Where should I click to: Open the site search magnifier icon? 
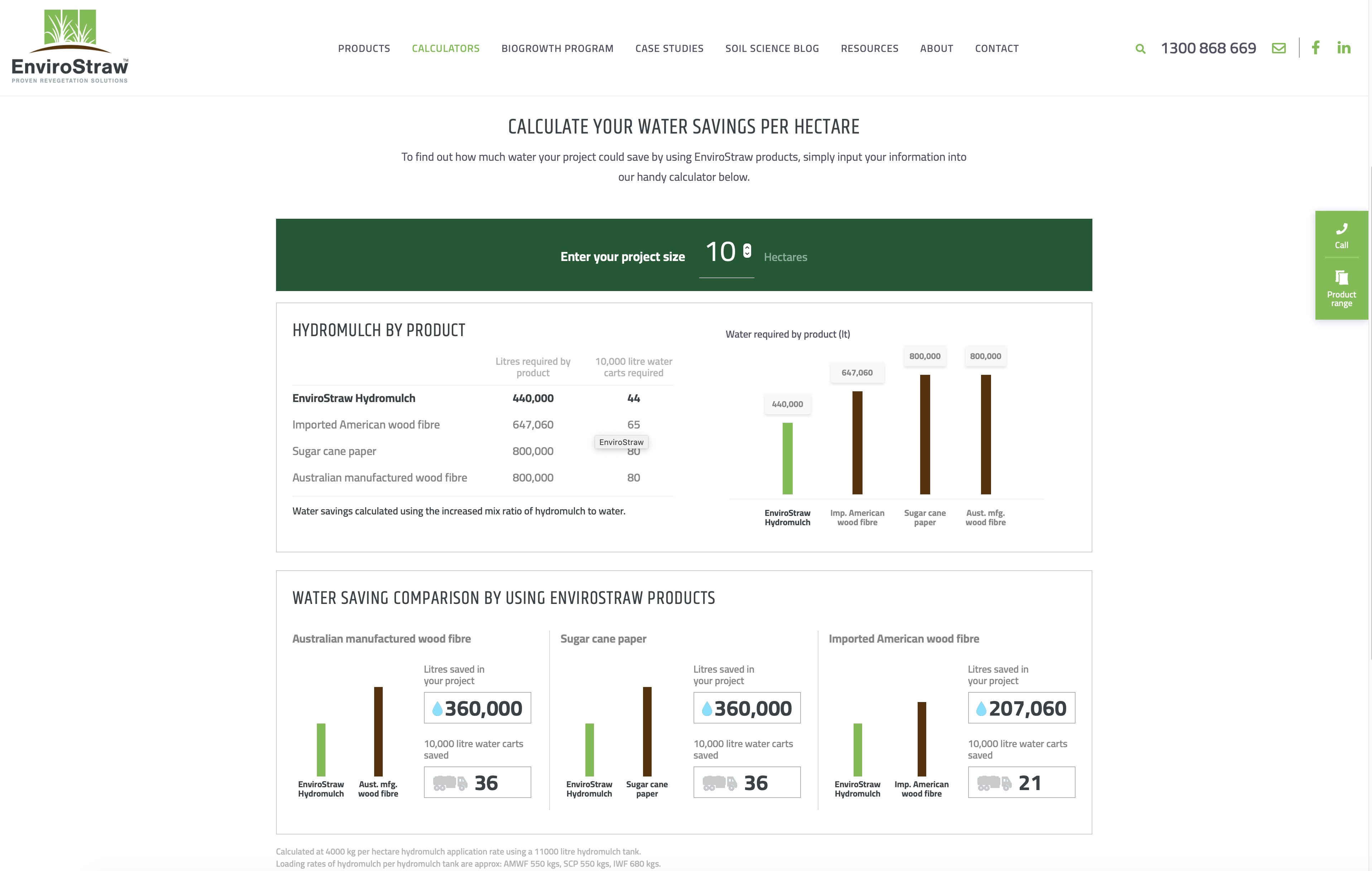1140,49
